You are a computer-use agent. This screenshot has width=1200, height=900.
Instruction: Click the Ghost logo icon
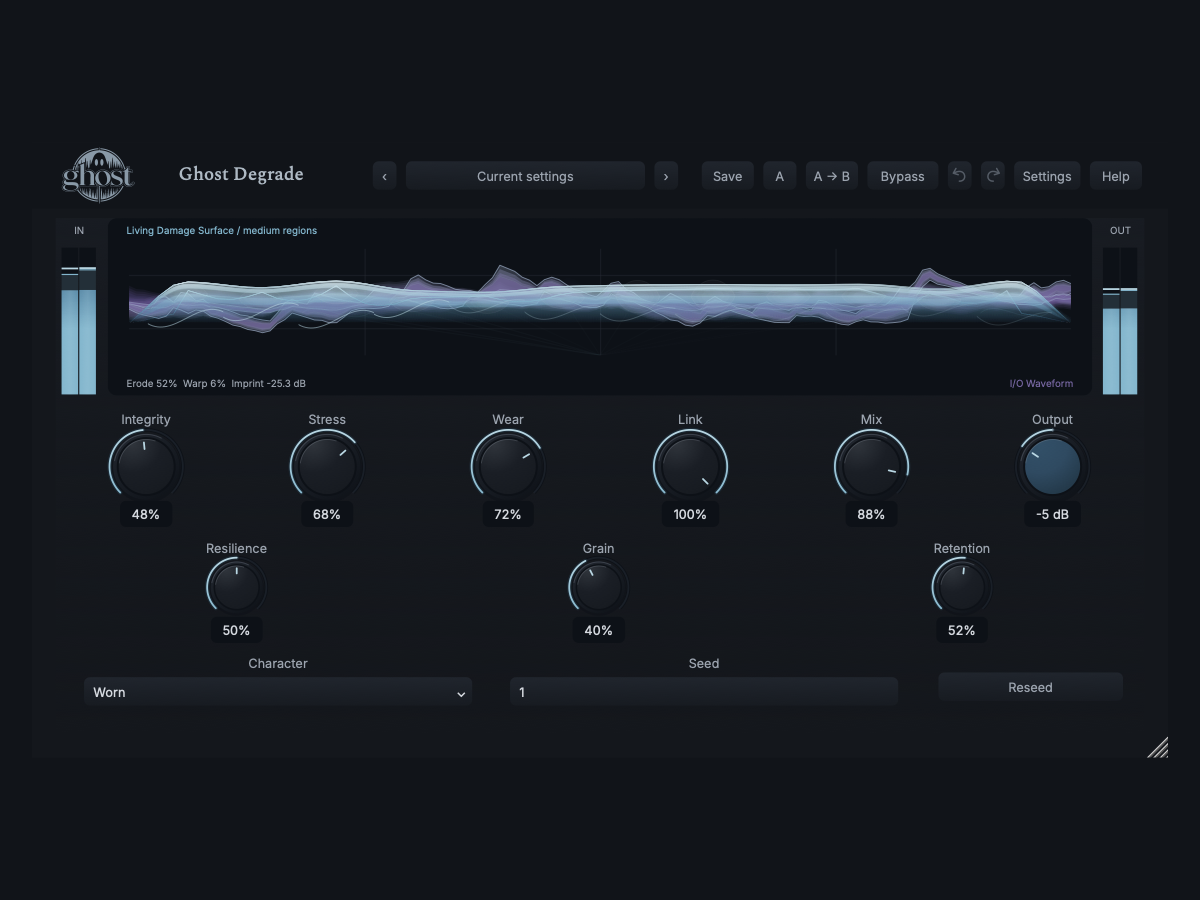click(x=98, y=176)
